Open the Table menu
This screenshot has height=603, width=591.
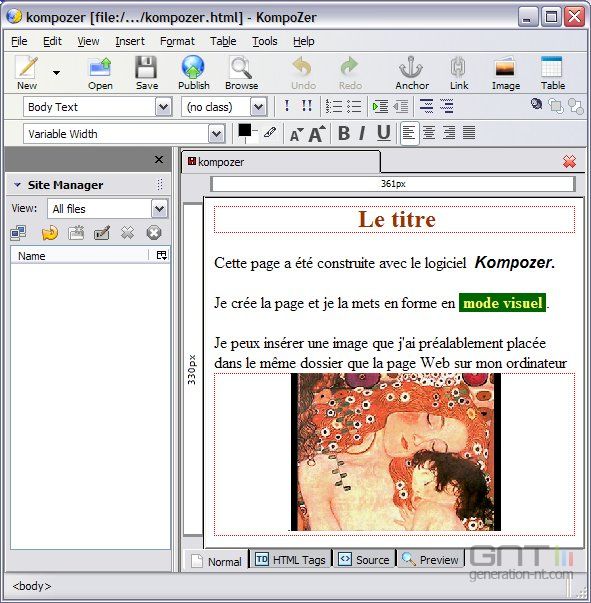pos(223,41)
